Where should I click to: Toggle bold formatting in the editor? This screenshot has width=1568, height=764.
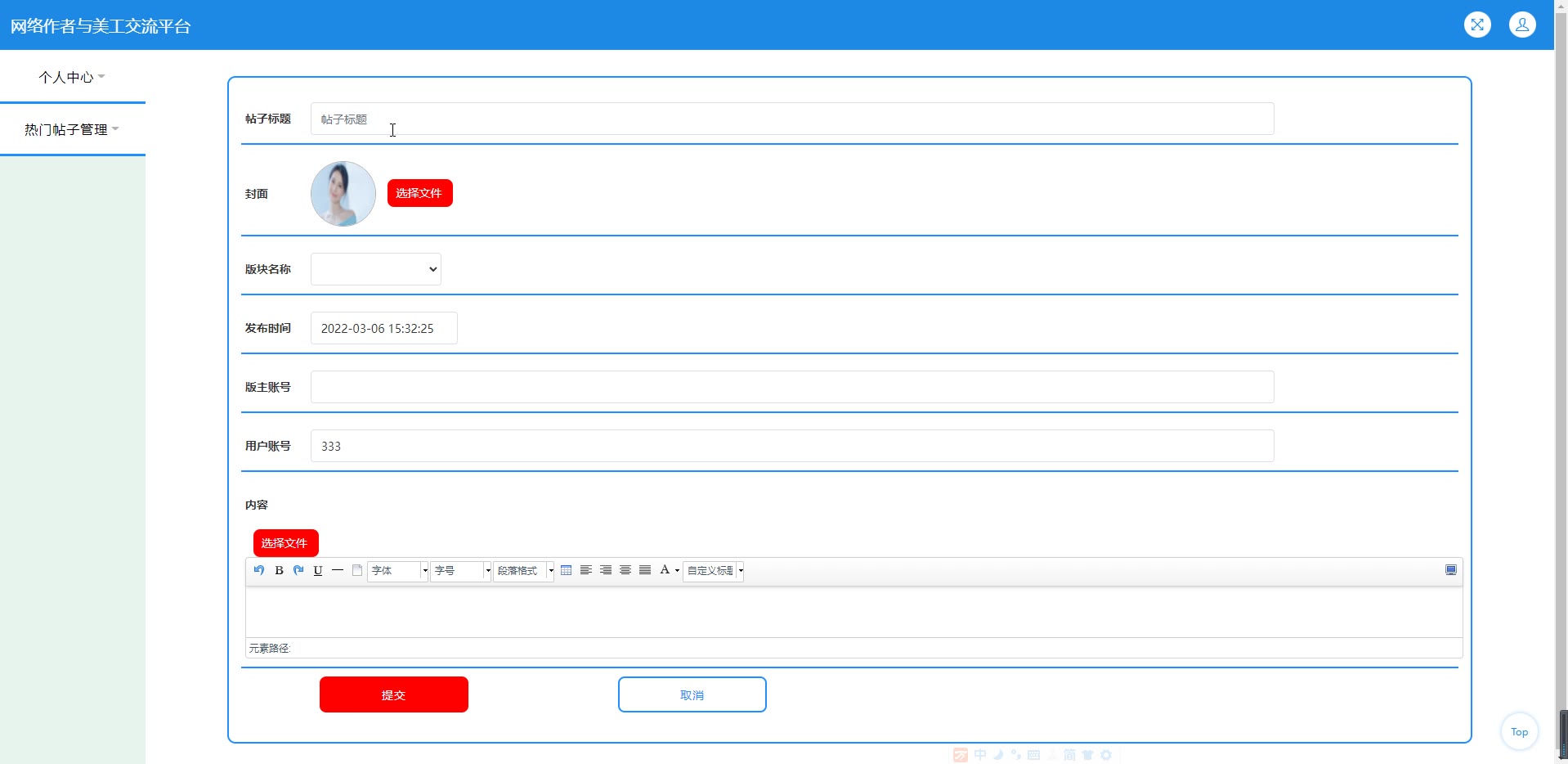(279, 570)
